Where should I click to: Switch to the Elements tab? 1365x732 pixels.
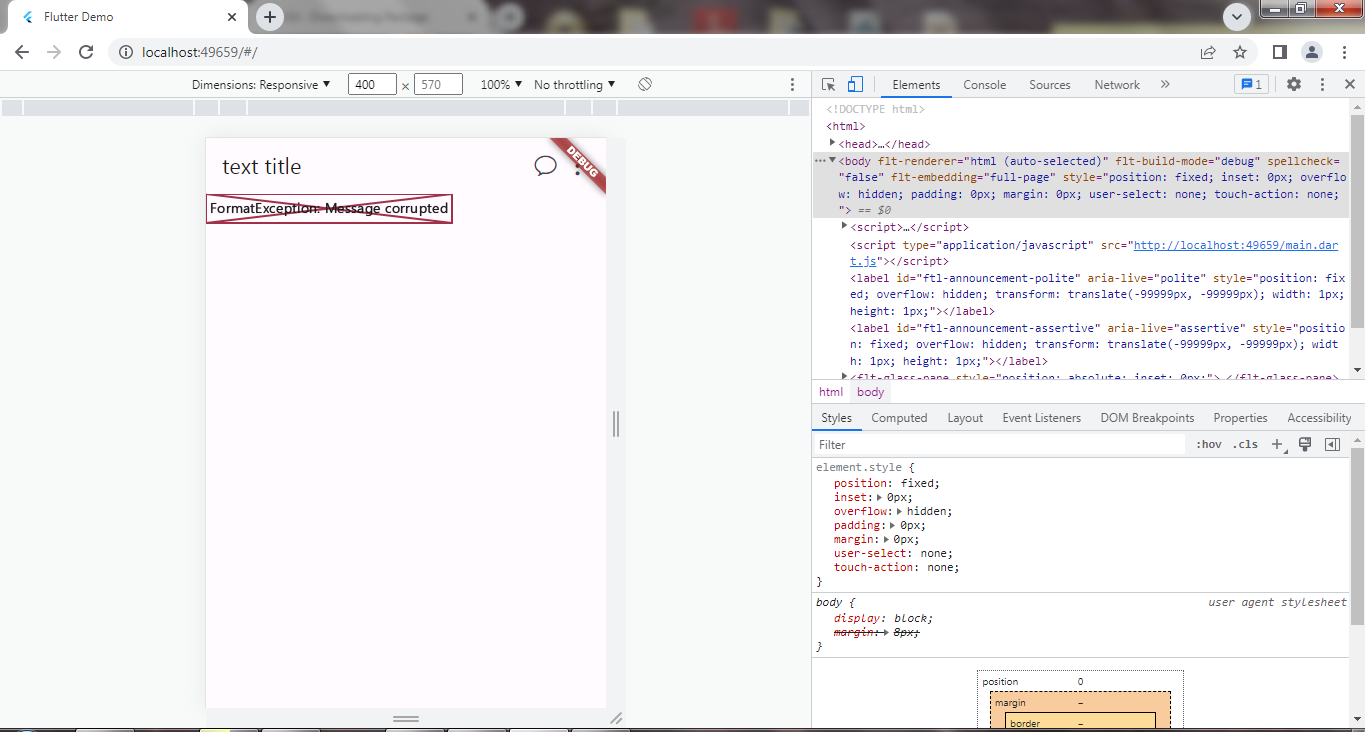[916, 85]
